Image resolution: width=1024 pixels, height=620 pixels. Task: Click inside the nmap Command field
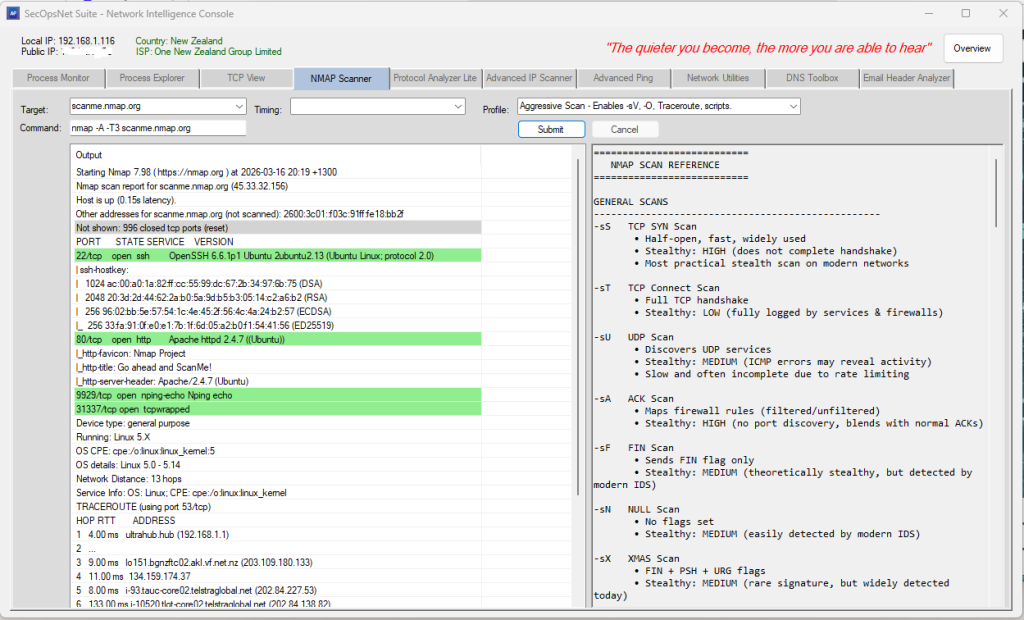[157, 128]
